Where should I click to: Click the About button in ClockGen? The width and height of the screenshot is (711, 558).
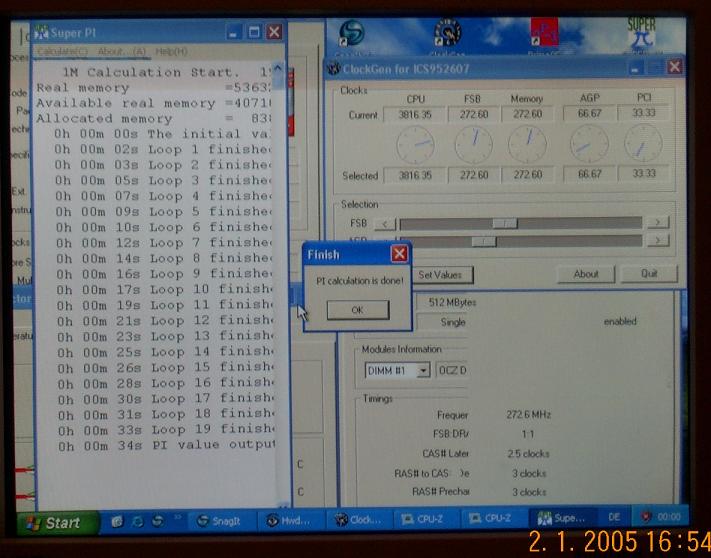(x=585, y=274)
